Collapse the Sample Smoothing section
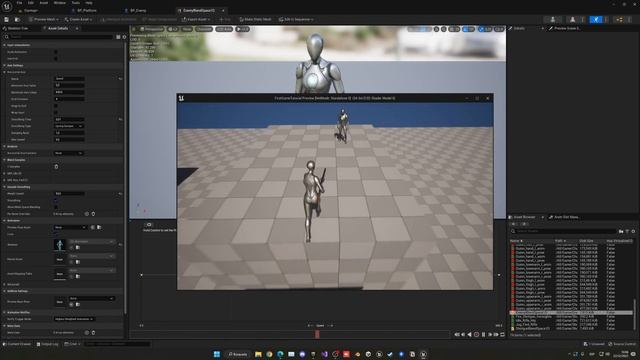 [x=4, y=187]
